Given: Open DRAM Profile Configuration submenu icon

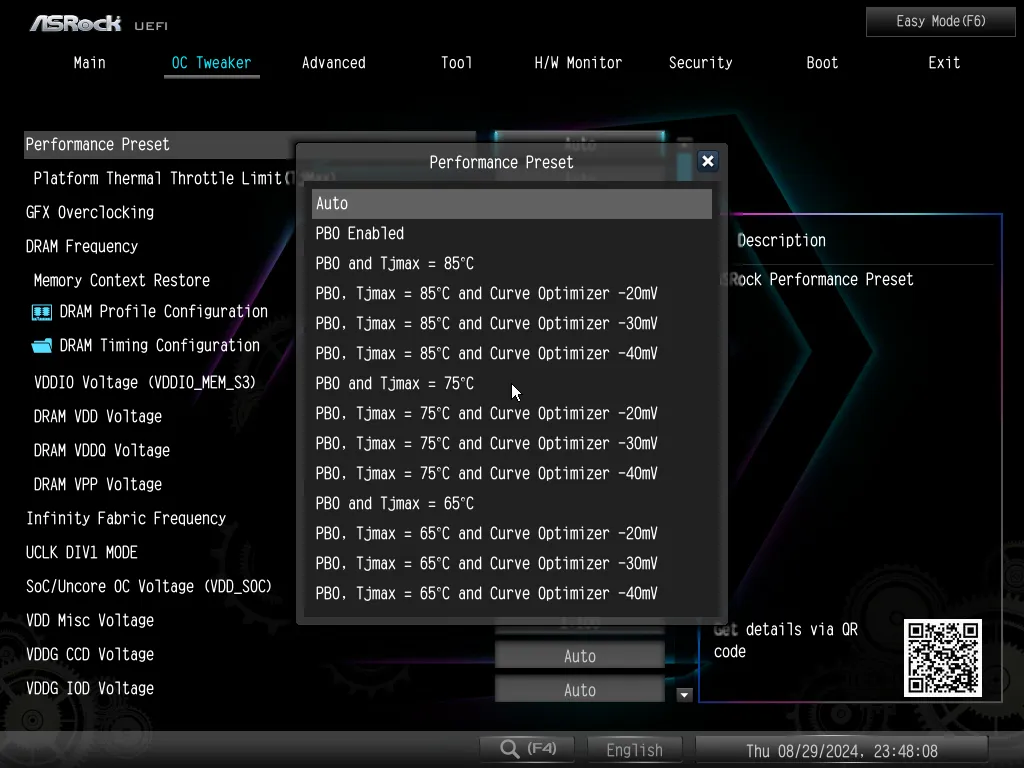Looking at the screenshot, I should point(42,312).
